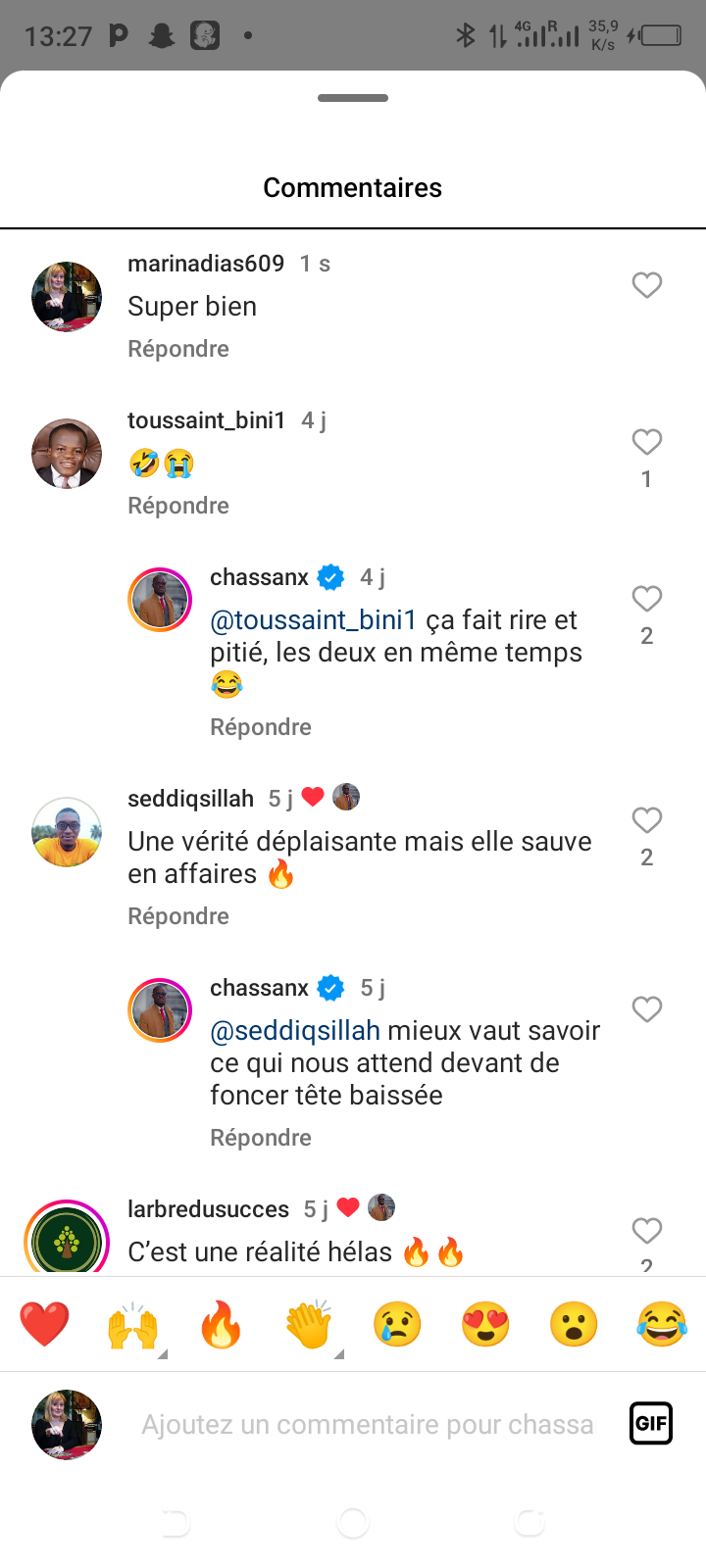Open the @toussaint_bini1 mention link

pyautogui.click(x=314, y=620)
